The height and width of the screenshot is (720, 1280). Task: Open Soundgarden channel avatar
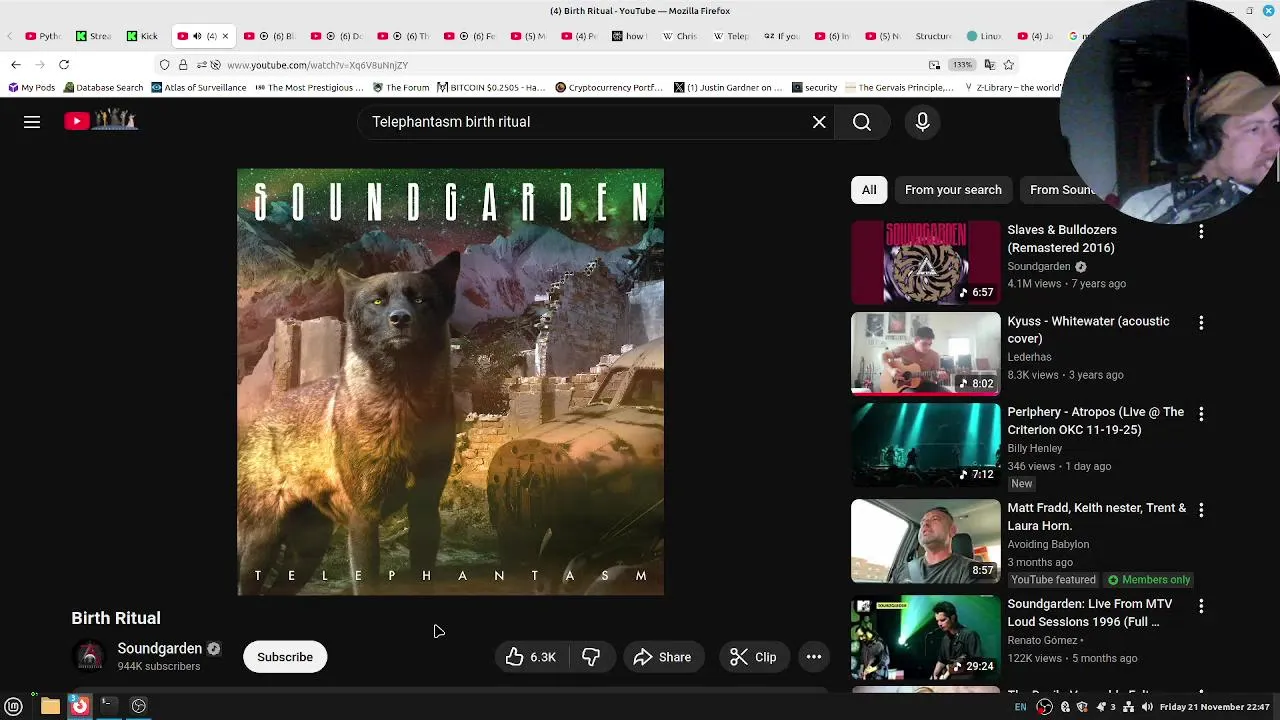click(x=89, y=657)
